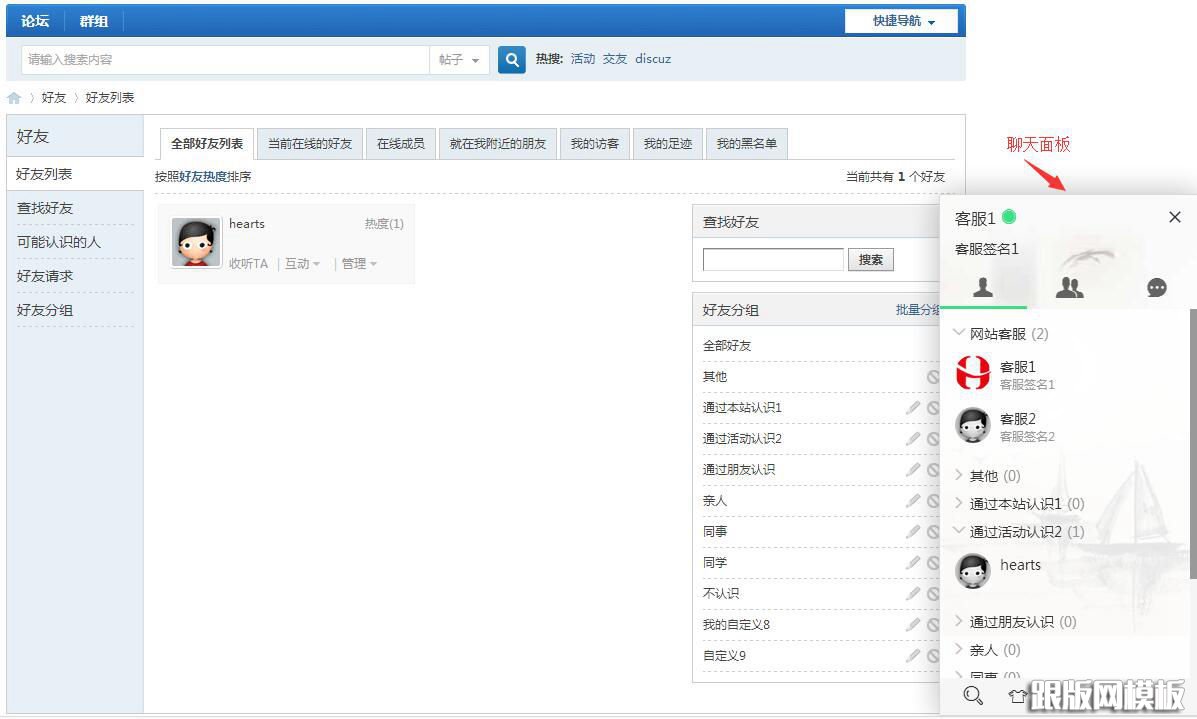Open the 快捷导航 dropdown
Viewport: 1197px width, 719px height.
pyautogui.click(x=899, y=20)
